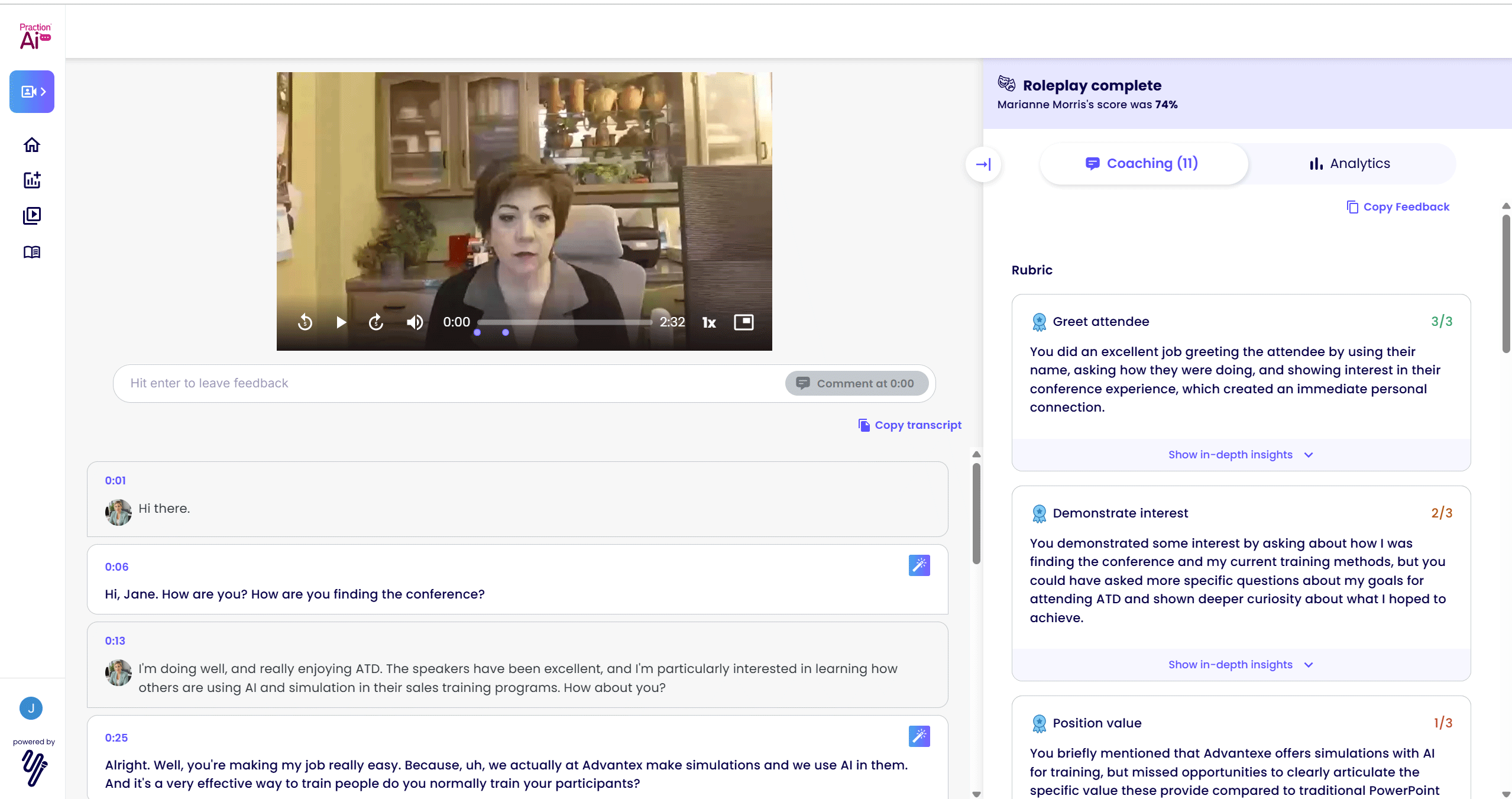1512x799 pixels.
Task: Open the open-book guide sidebar icon
Action: 32,253
